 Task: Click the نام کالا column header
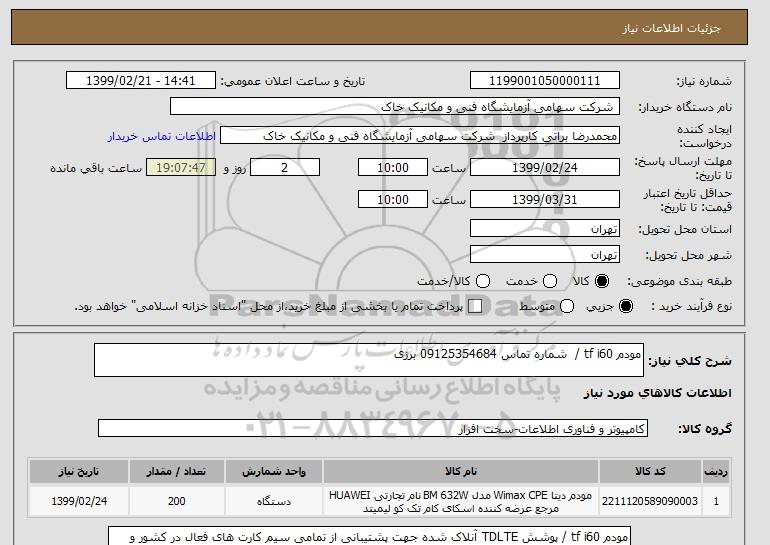(x=461, y=471)
